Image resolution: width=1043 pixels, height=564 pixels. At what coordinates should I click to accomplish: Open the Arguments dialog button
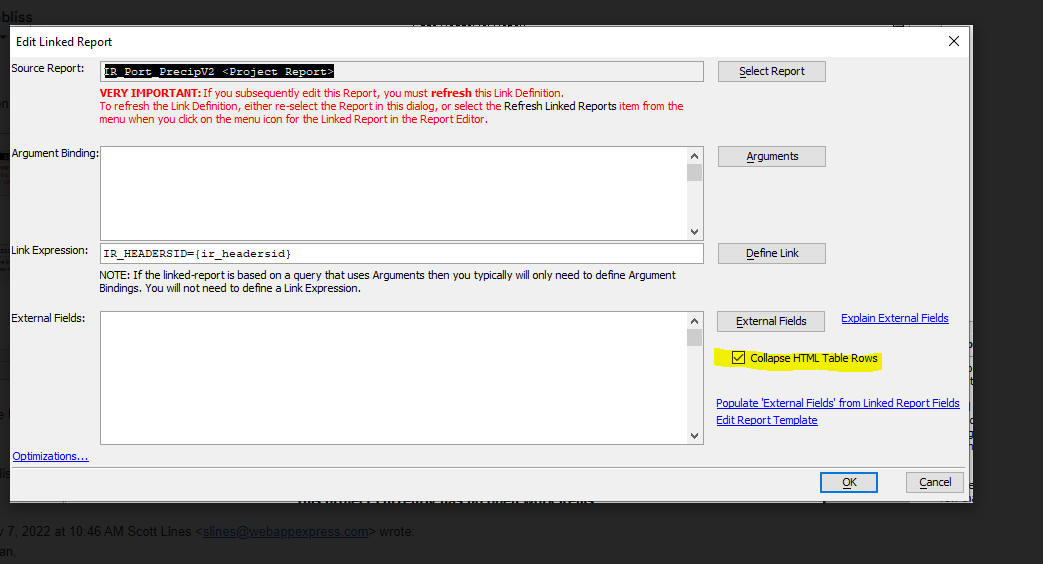point(772,156)
